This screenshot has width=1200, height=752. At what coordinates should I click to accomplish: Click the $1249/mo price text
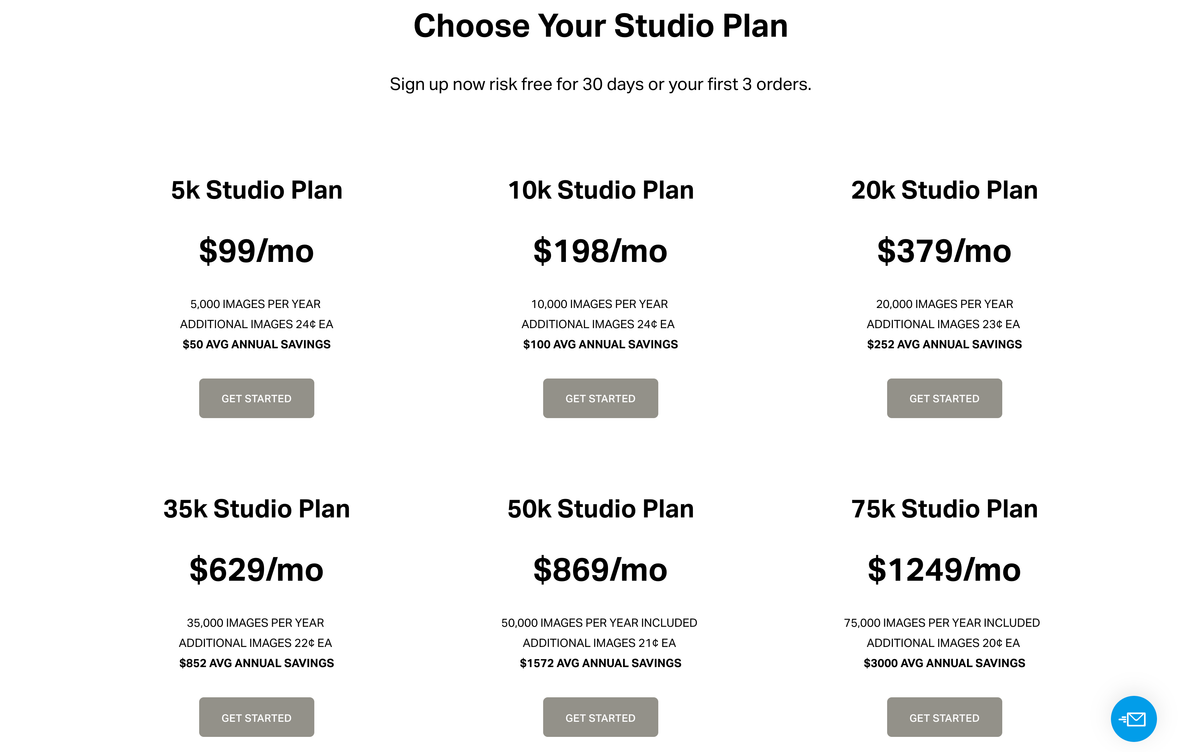(944, 569)
